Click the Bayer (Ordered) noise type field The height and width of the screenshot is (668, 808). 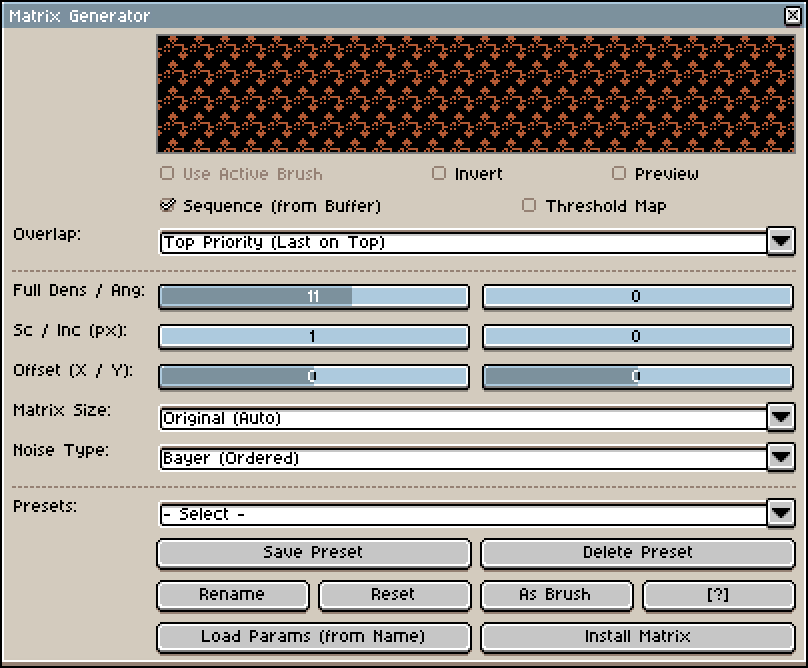(x=463, y=458)
